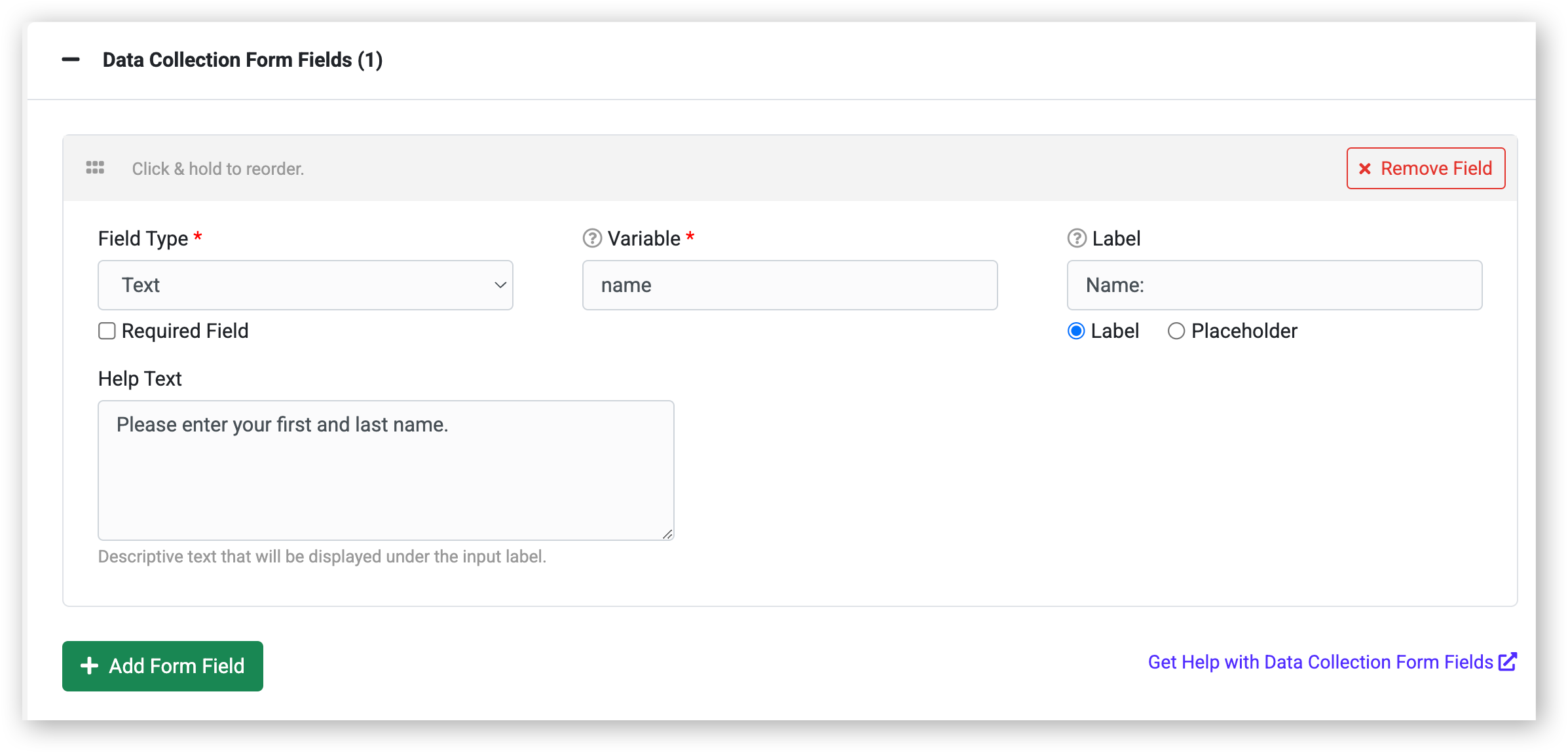Click the reorder grip handle icon
1568x753 pixels.
click(95, 168)
